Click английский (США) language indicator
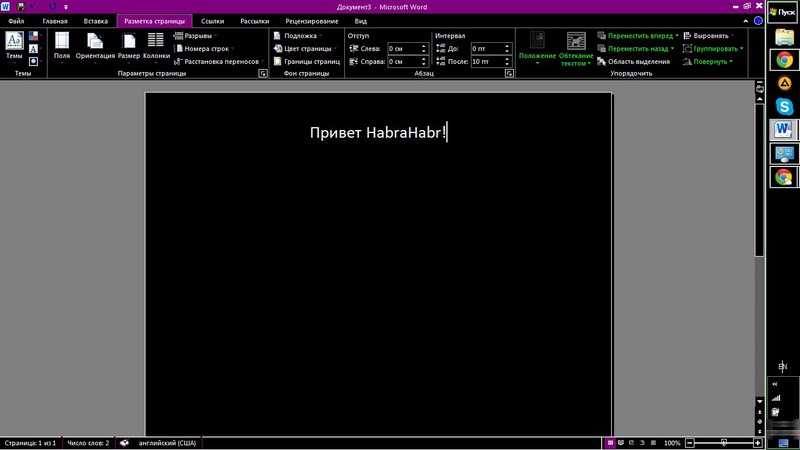The height and width of the screenshot is (450, 800). (x=167, y=443)
